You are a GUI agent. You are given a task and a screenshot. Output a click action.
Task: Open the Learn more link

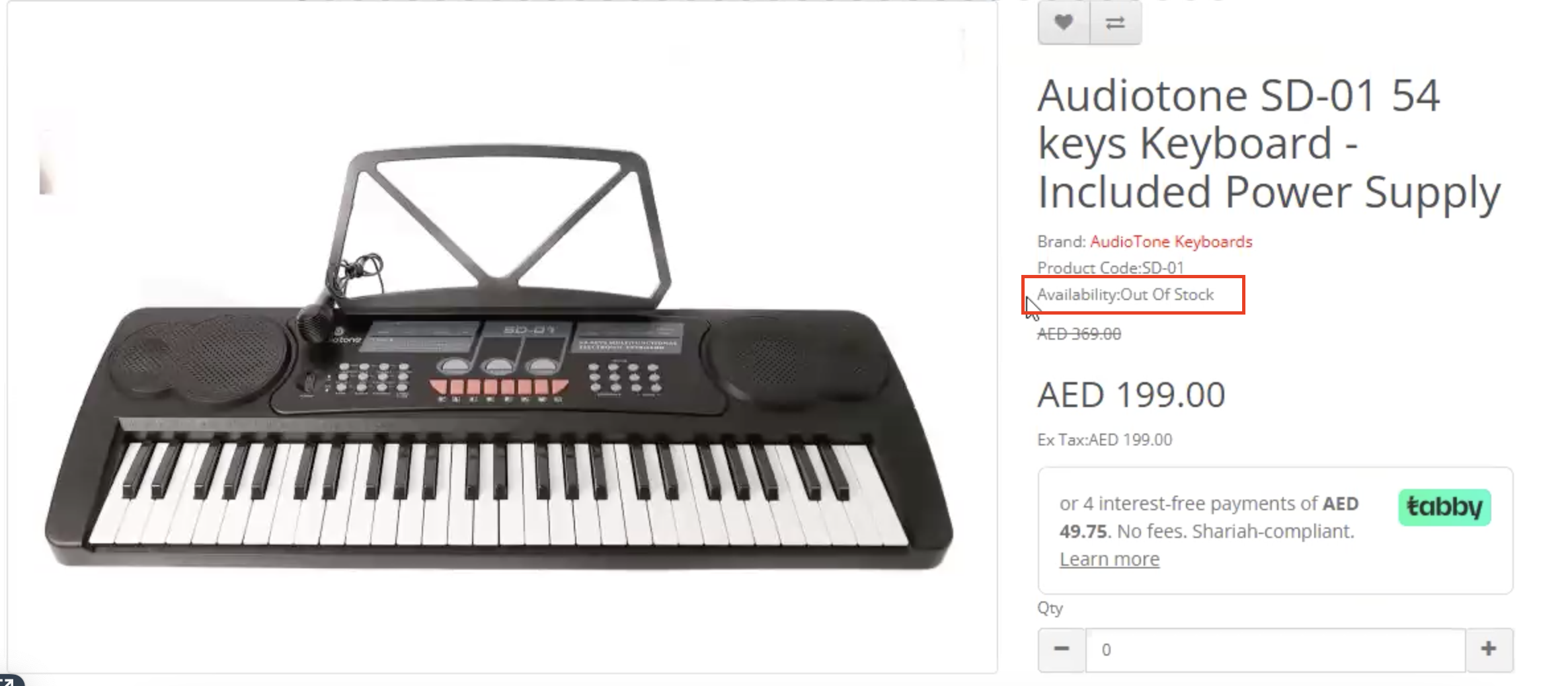click(1109, 559)
